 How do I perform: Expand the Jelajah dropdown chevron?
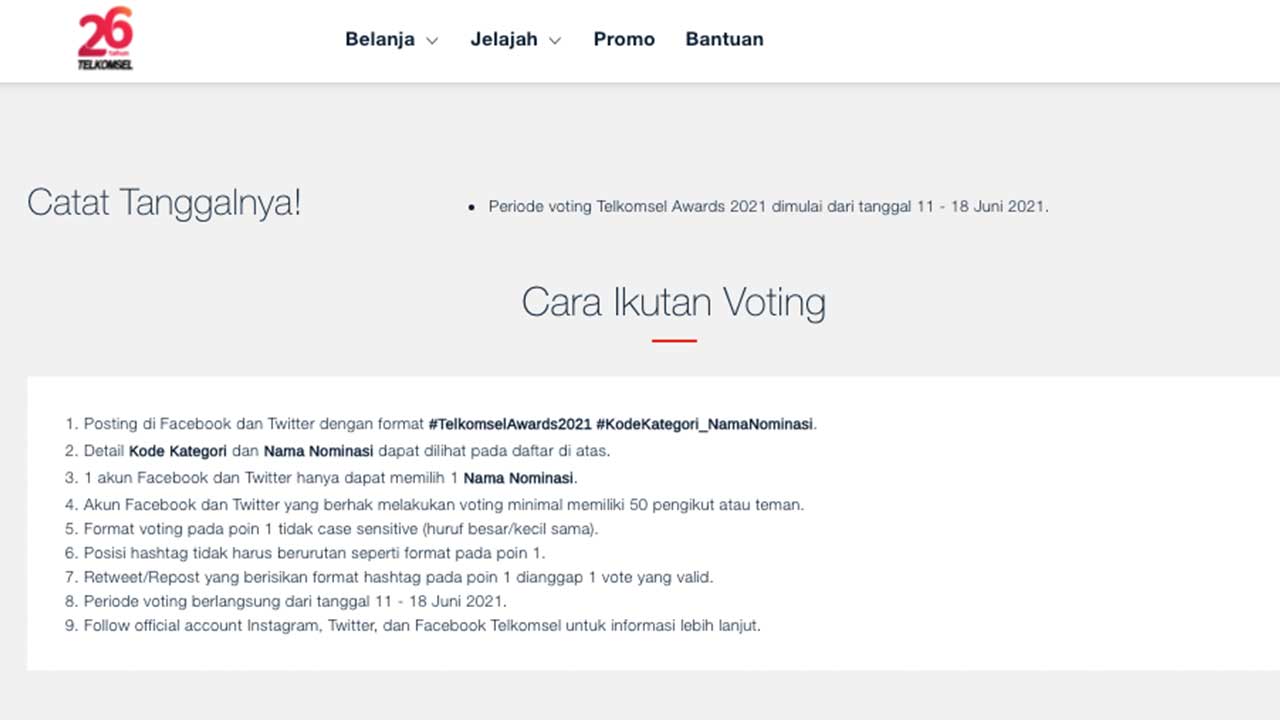coord(555,41)
